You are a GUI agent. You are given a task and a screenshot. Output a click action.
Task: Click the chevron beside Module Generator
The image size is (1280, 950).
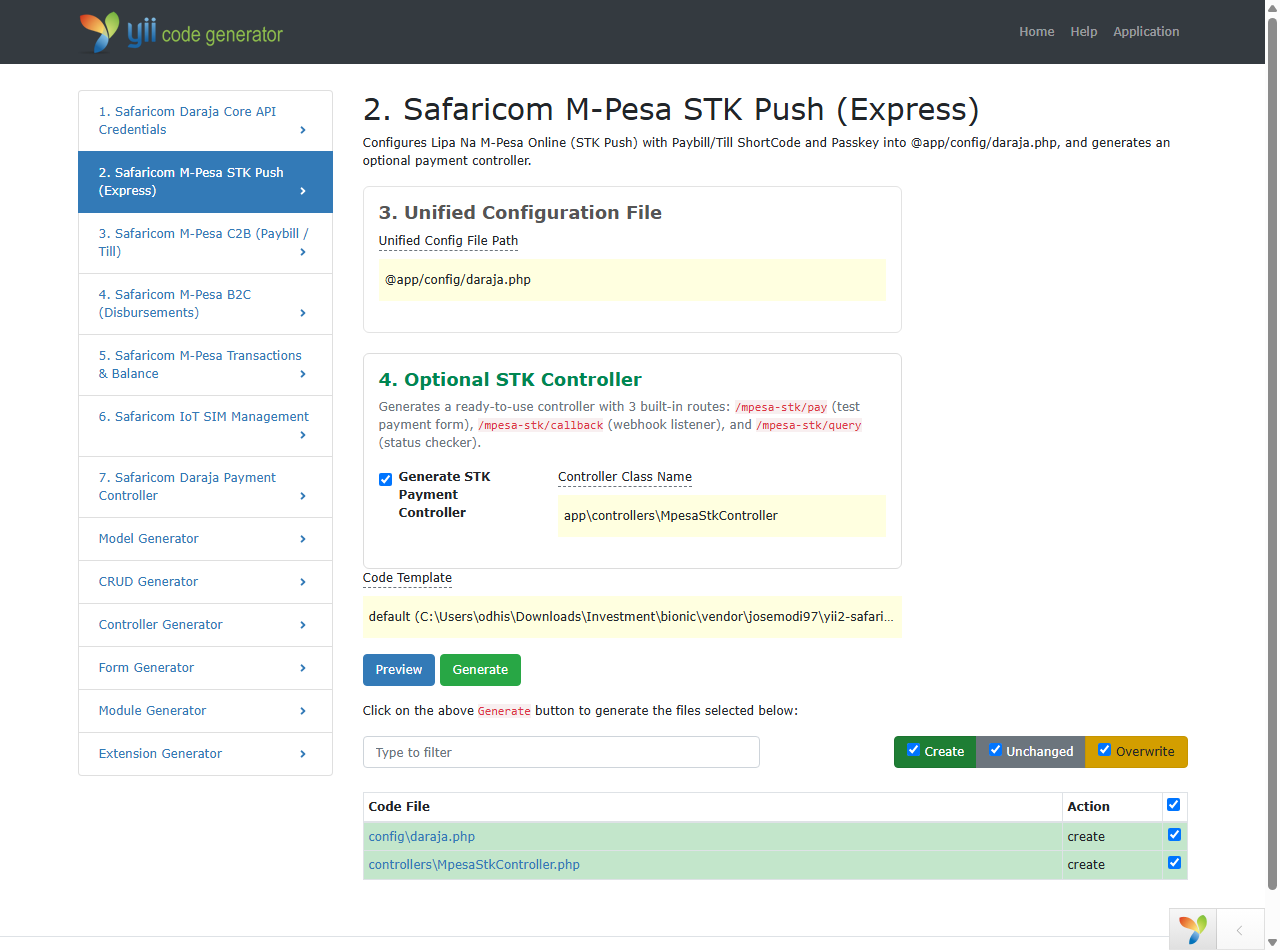[303, 711]
